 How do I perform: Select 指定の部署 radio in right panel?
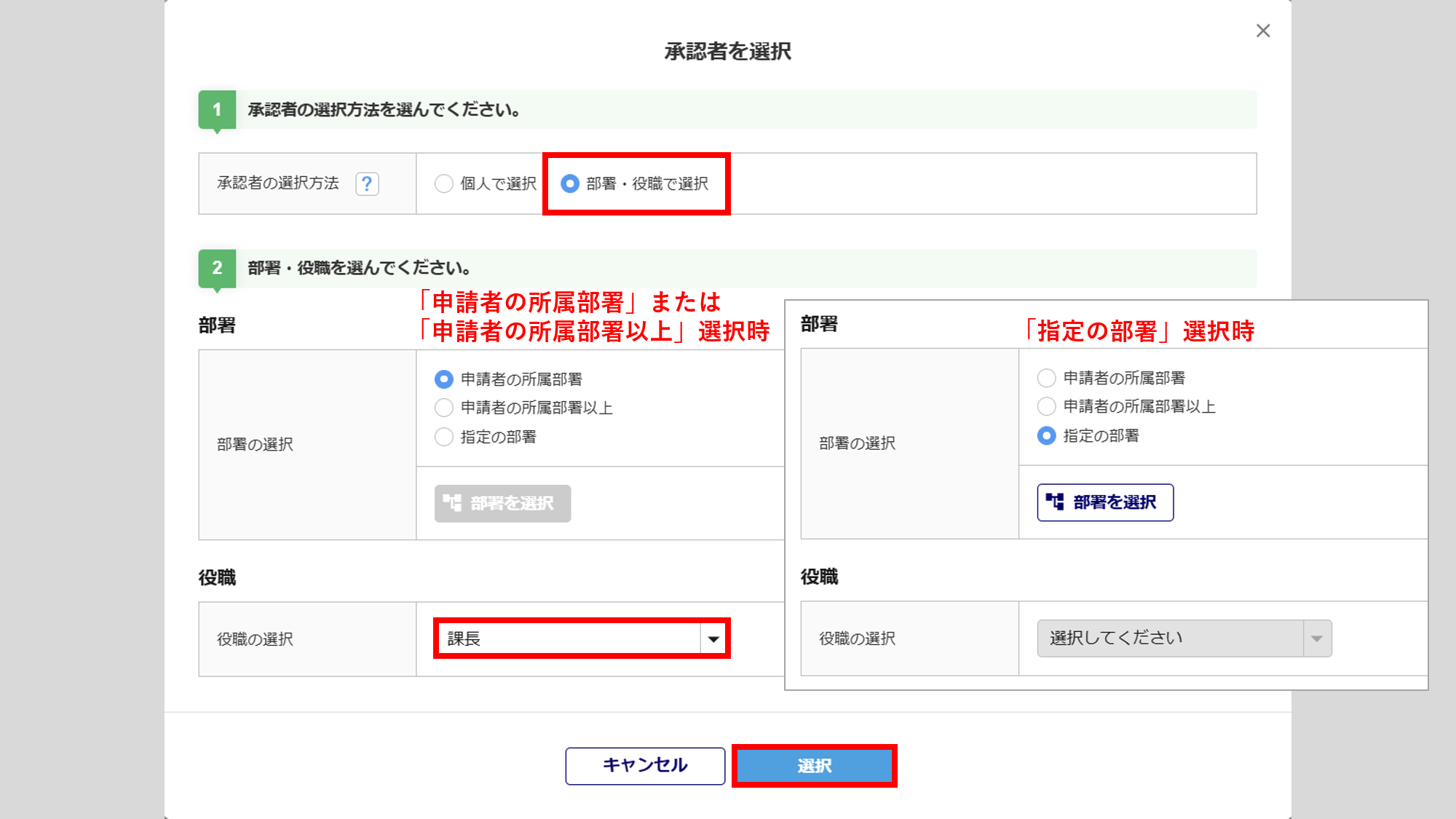click(1046, 435)
